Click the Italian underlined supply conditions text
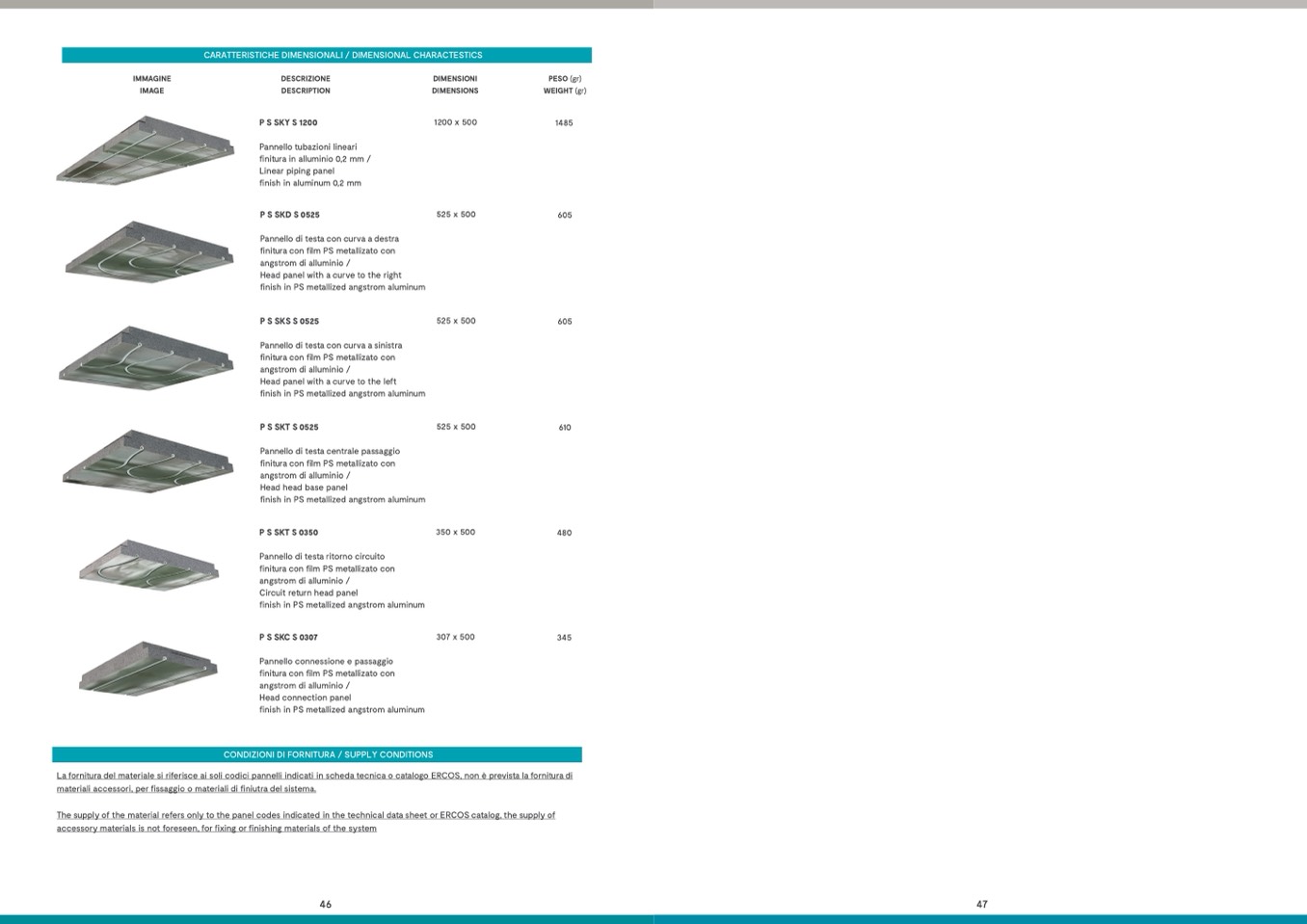This screenshot has height=924, width=1307. point(314,782)
